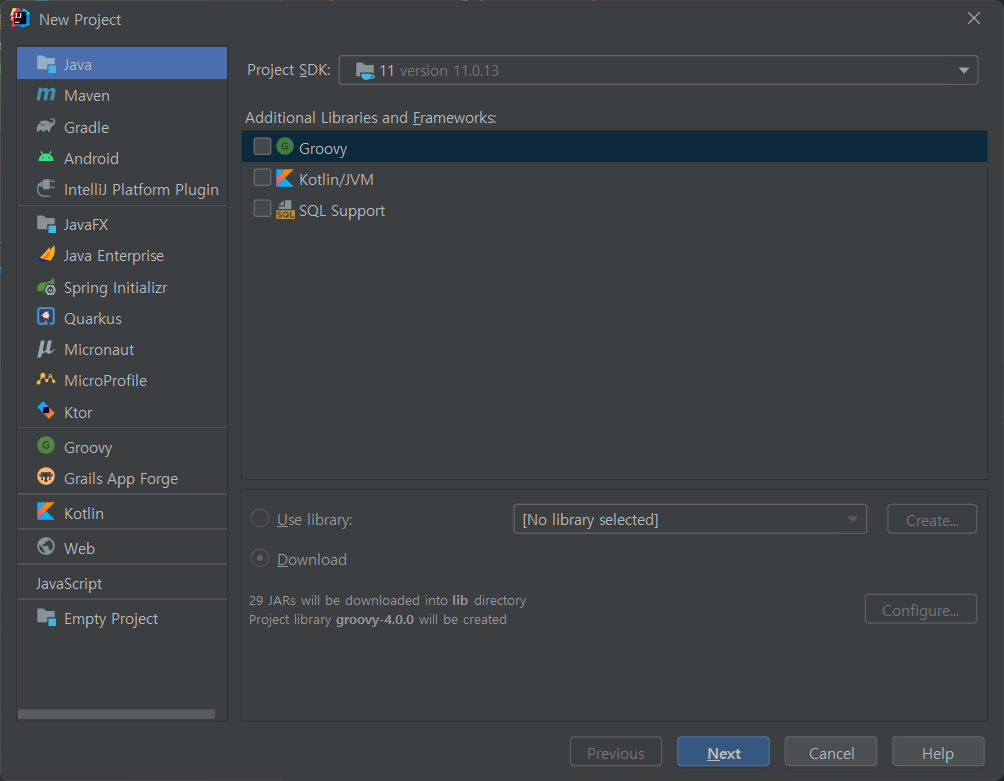Click the Create... library button
This screenshot has height=781, width=1004.
pyautogui.click(x=932, y=519)
